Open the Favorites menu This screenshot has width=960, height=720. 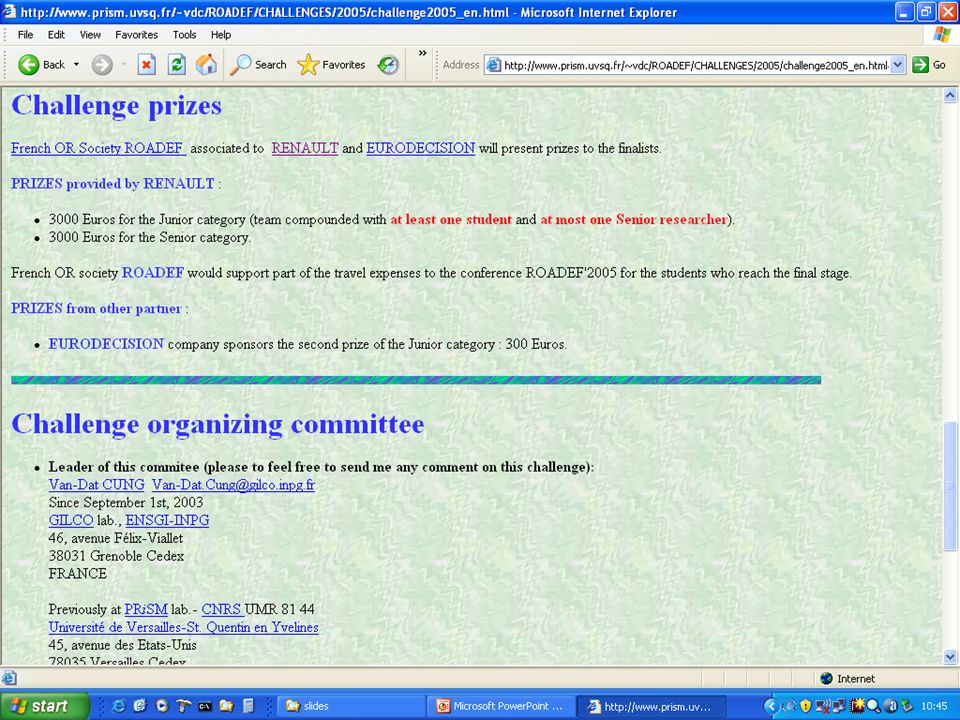pyautogui.click(x=137, y=35)
